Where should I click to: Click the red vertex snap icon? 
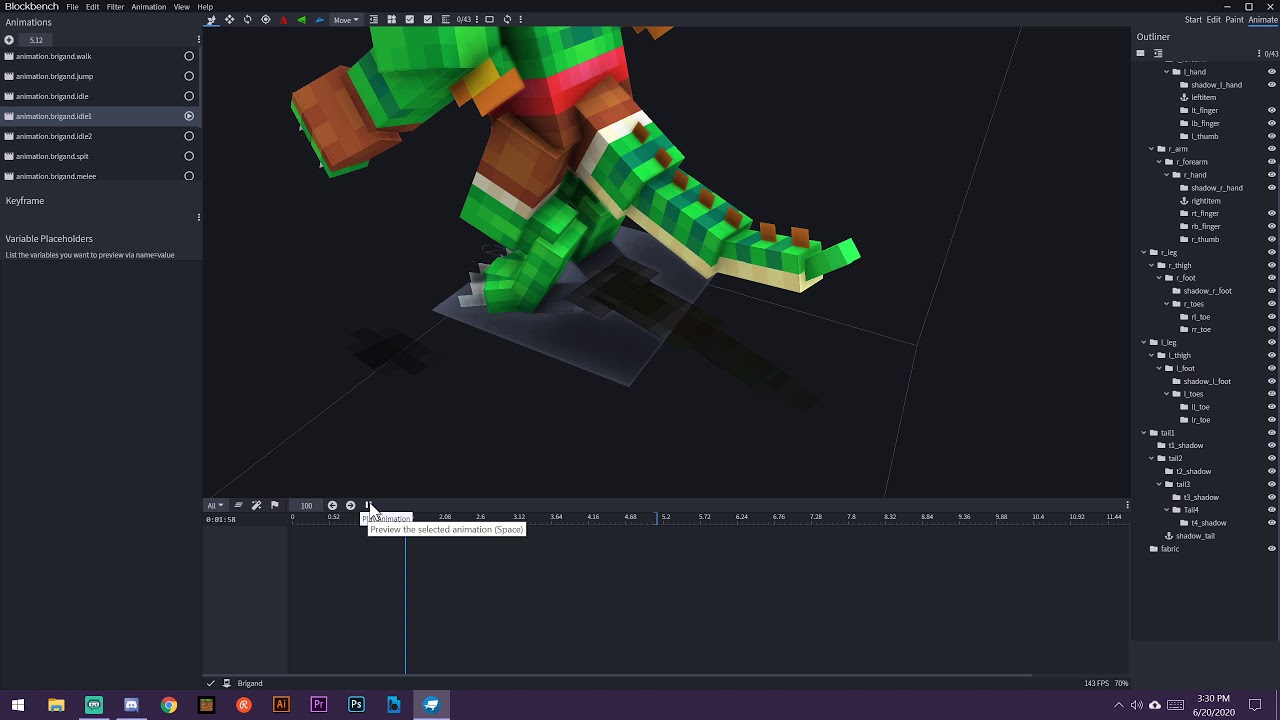coord(283,19)
